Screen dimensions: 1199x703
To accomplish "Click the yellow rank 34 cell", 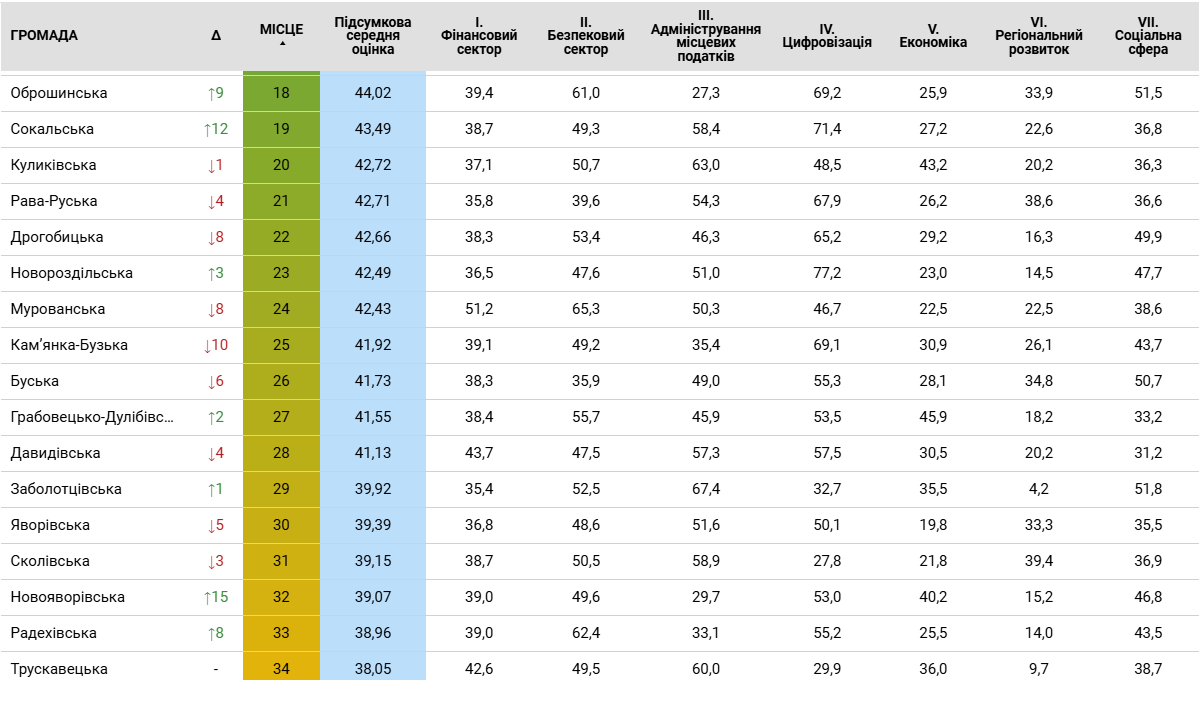I will coord(281,669).
